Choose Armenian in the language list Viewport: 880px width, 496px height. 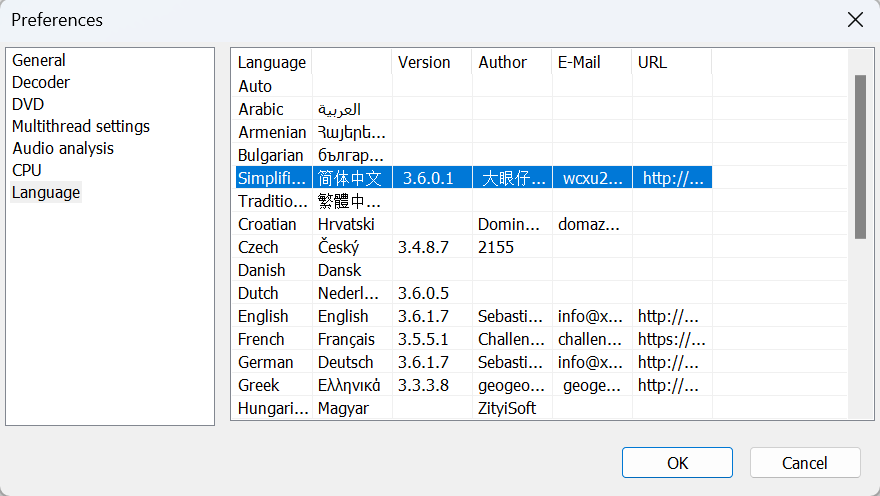coord(473,132)
